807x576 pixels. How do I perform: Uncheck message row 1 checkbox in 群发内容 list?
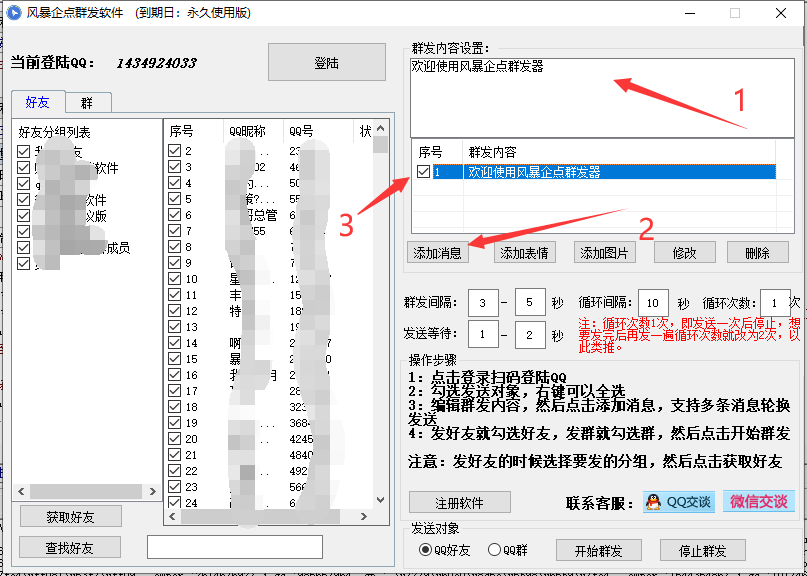424,172
